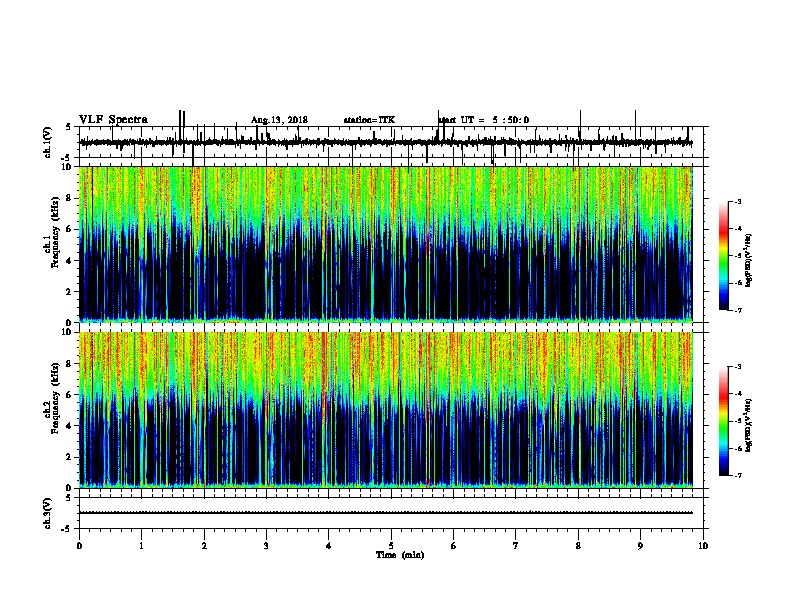Click the ch.3 flat voltage trace
The width and height of the screenshot is (792, 612).
tap(386, 513)
